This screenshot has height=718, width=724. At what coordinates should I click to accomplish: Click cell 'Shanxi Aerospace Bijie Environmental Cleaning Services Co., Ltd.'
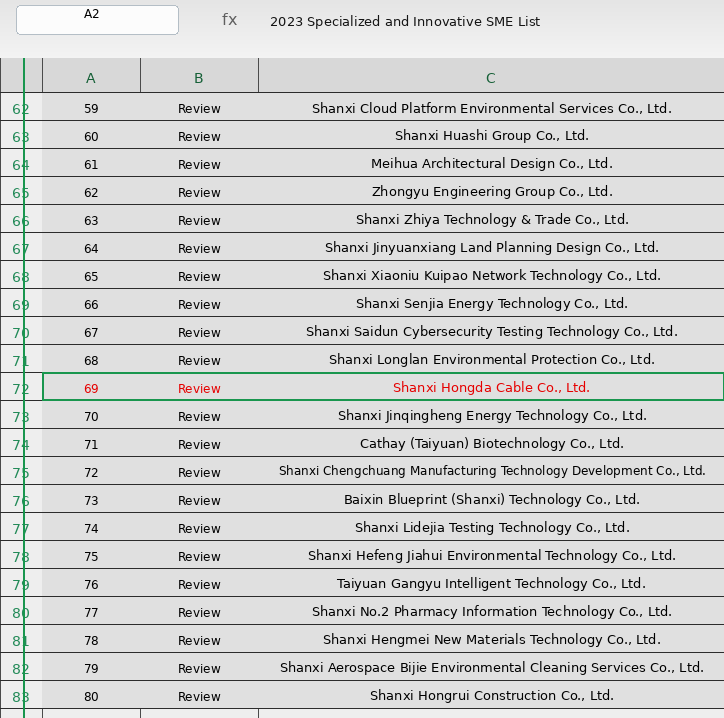pyautogui.click(x=491, y=668)
